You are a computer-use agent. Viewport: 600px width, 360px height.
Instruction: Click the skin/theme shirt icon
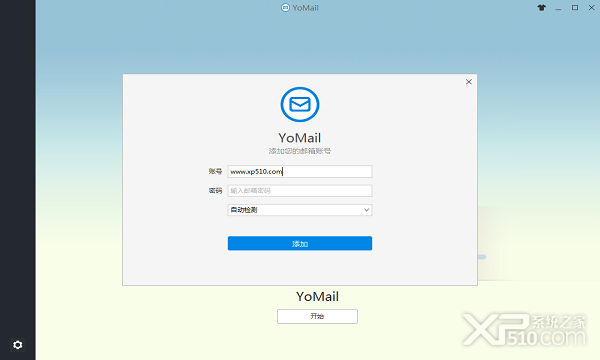(x=541, y=8)
